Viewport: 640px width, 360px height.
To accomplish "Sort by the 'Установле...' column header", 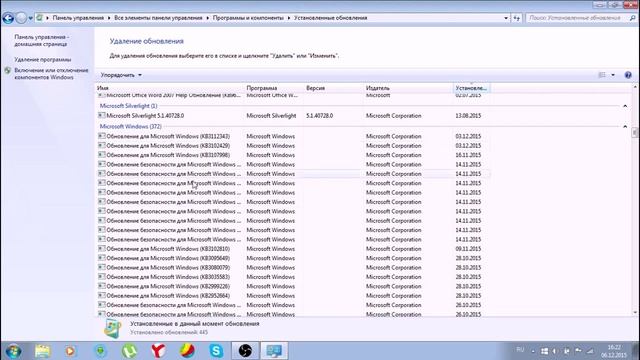I will [x=471, y=88].
